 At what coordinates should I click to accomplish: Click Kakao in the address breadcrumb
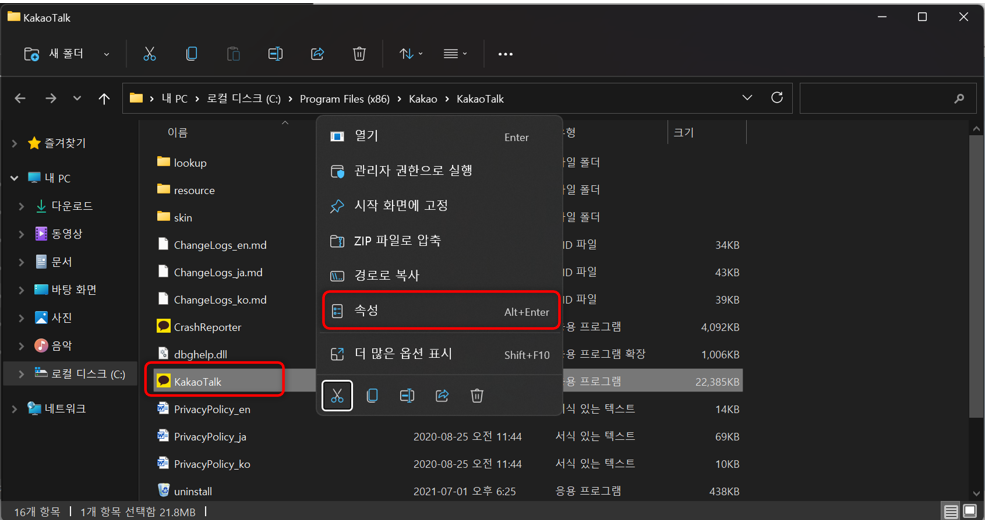click(423, 99)
